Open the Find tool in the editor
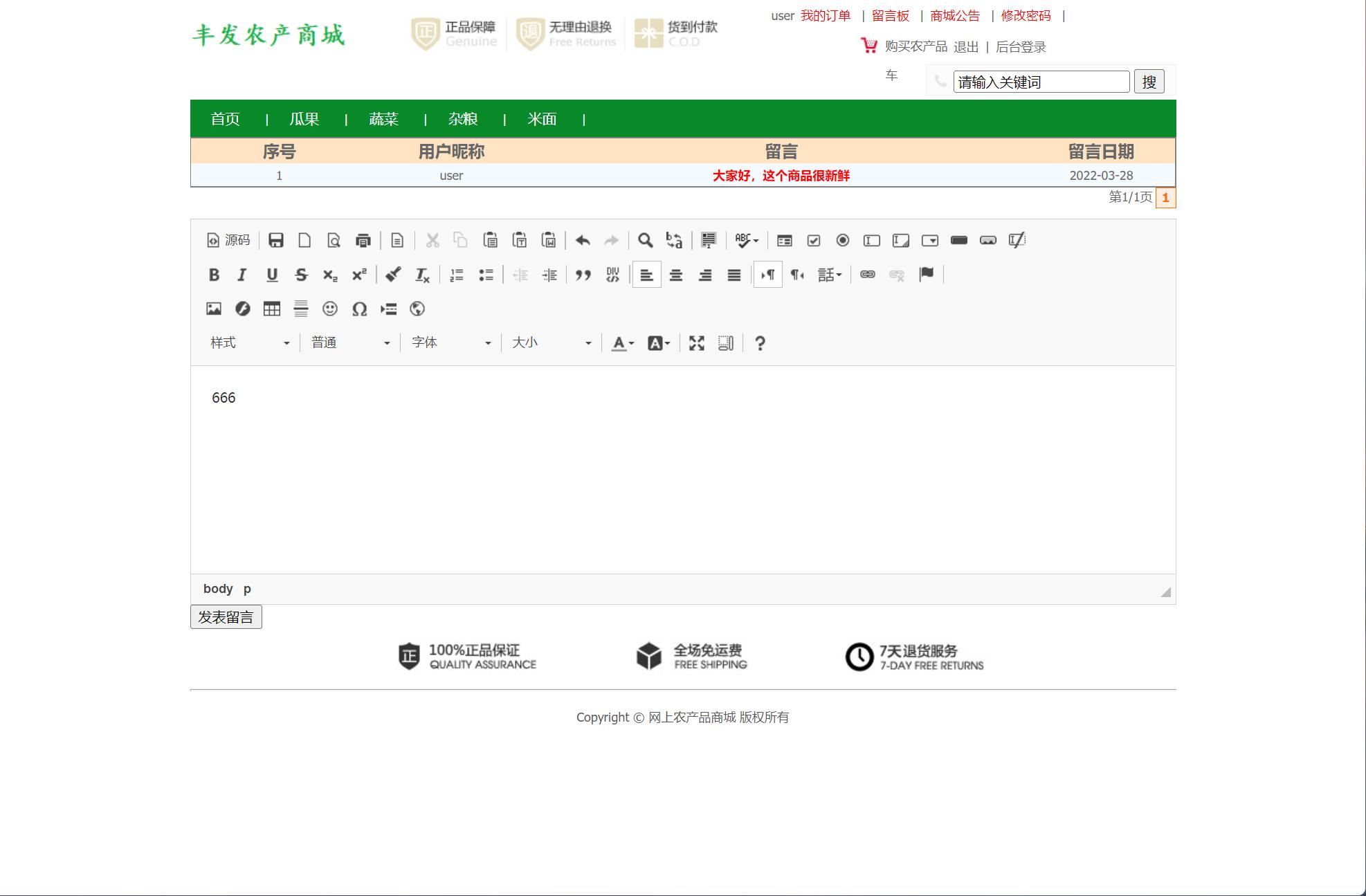 click(646, 240)
